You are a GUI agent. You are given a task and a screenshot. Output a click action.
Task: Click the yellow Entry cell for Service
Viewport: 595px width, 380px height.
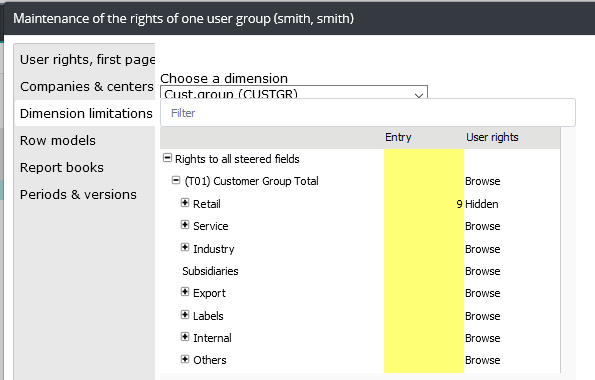tap(424, 226)
